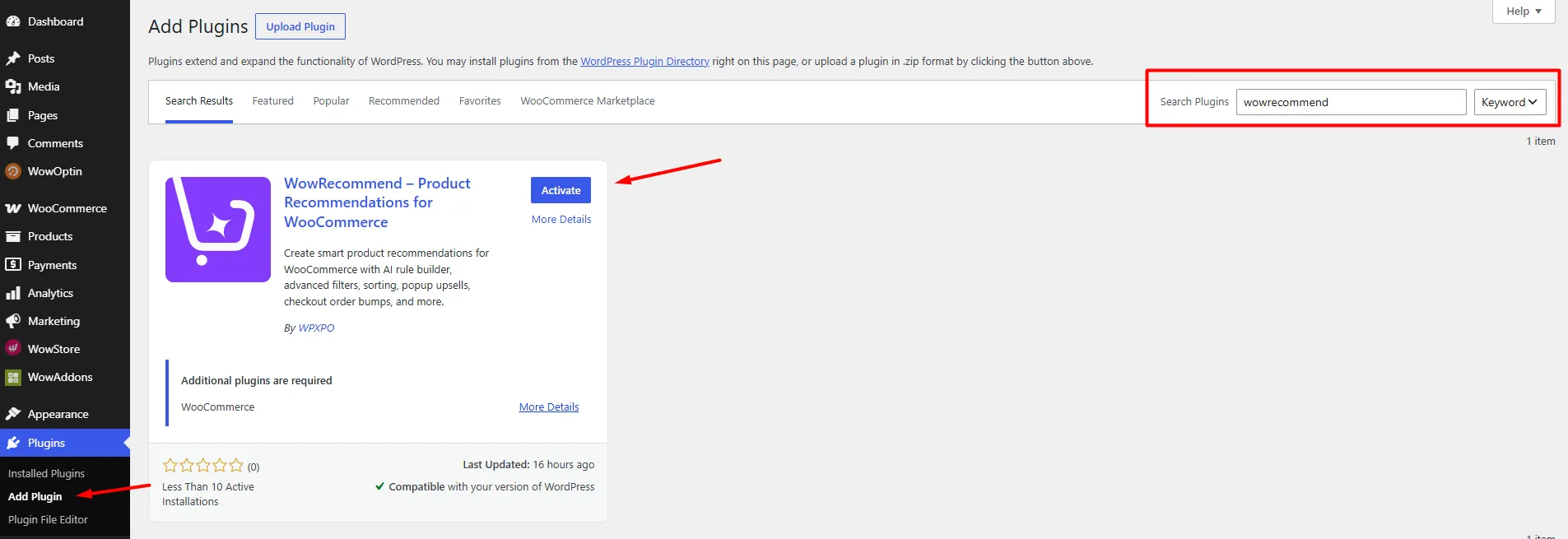
Task: Follow the WordPress Plugin Directory link
Action: (x=644, y=62)
